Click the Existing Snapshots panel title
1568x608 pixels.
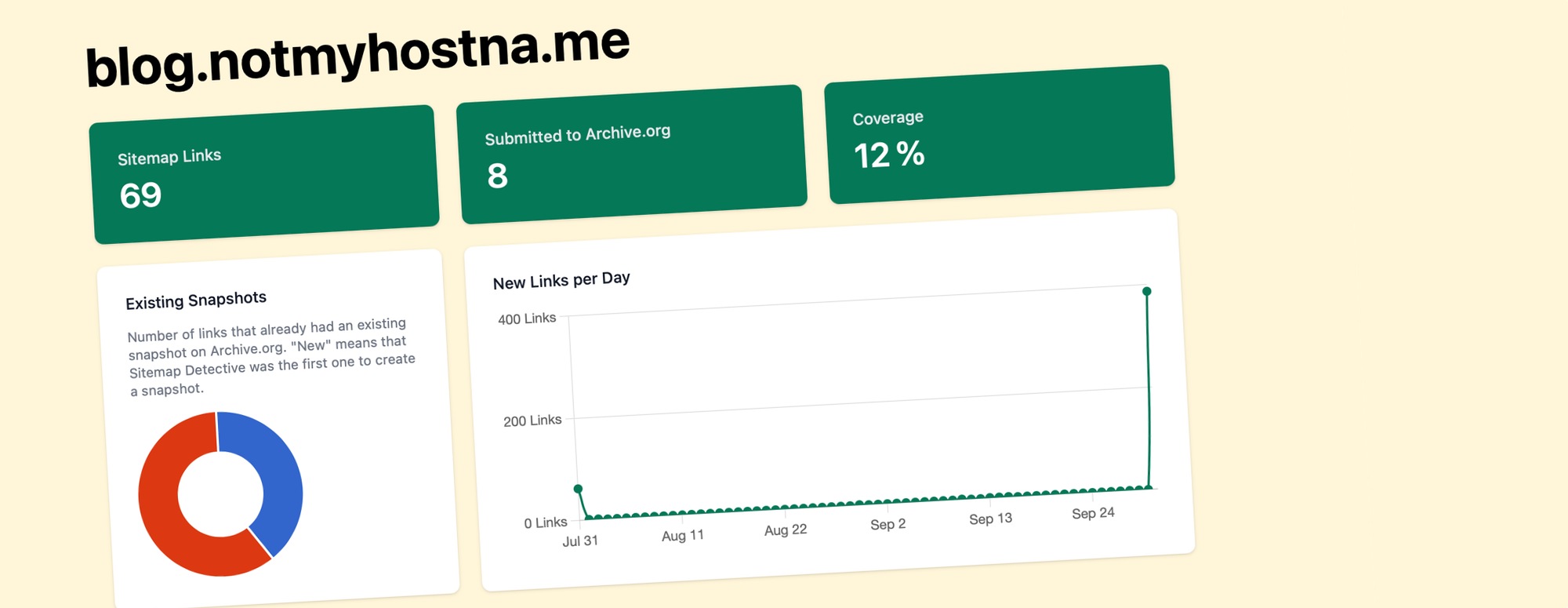(196, 300)
